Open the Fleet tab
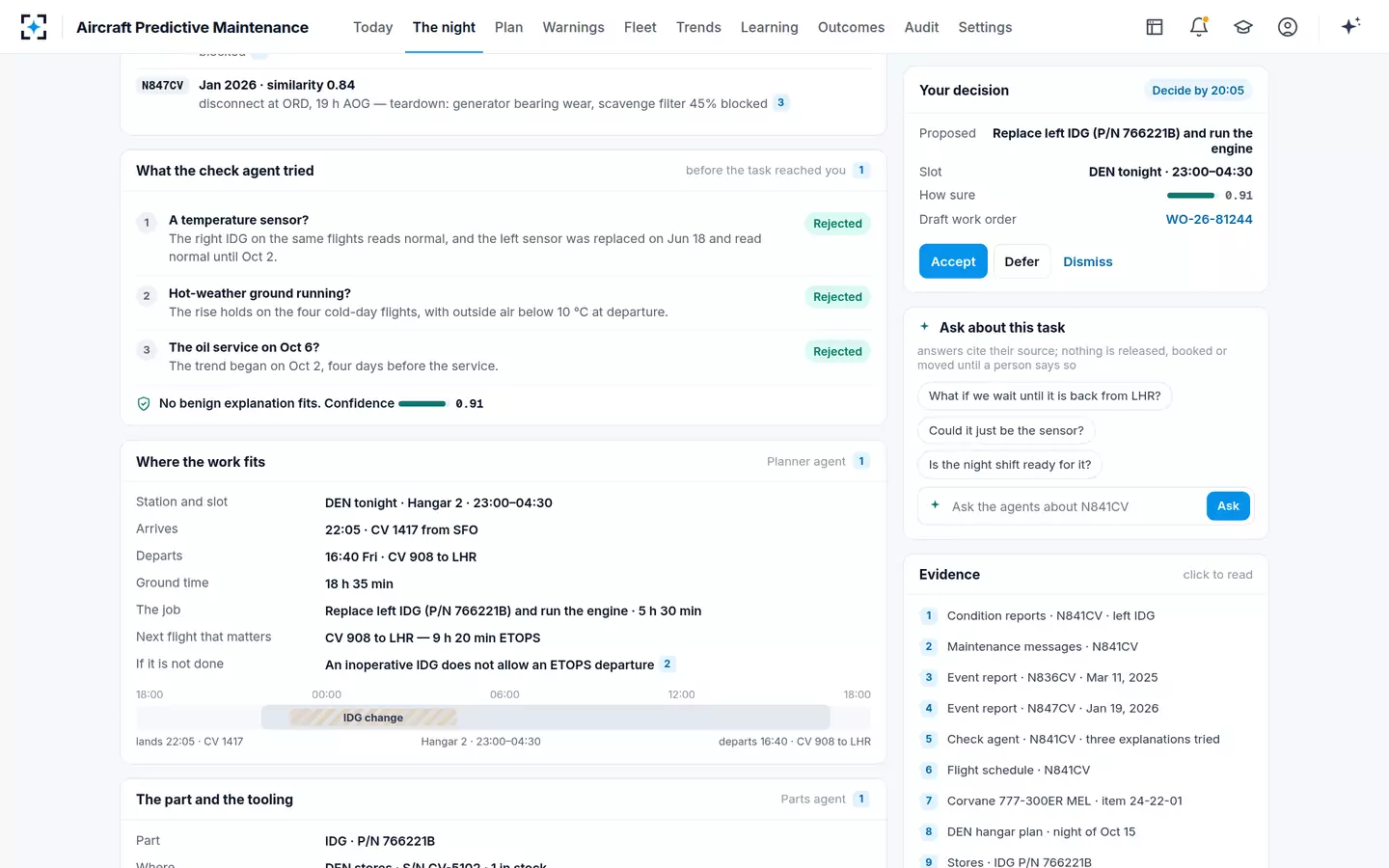The image size is (1389, 868). (640, 27)
